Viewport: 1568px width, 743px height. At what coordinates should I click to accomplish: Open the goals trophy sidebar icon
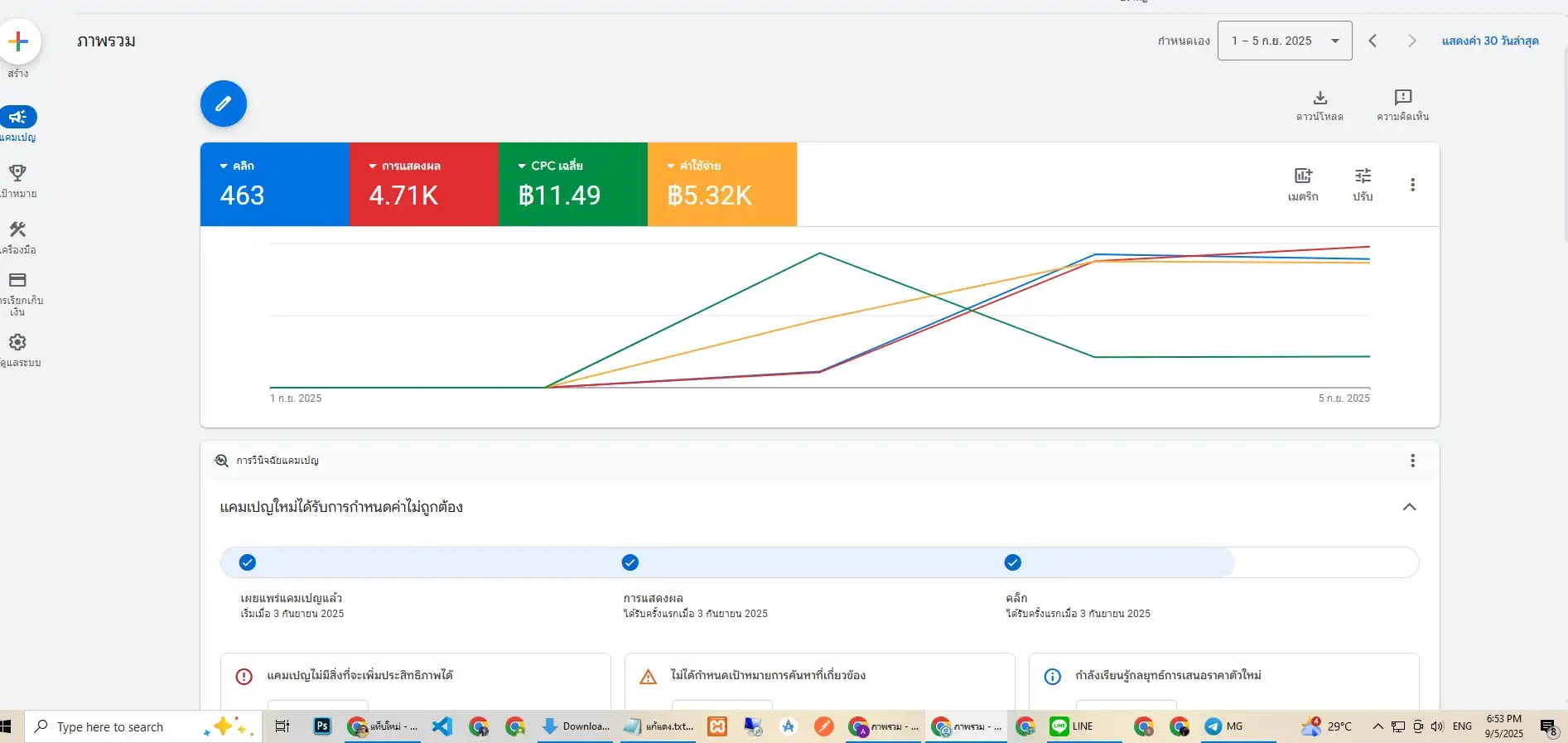coord(17,173)
